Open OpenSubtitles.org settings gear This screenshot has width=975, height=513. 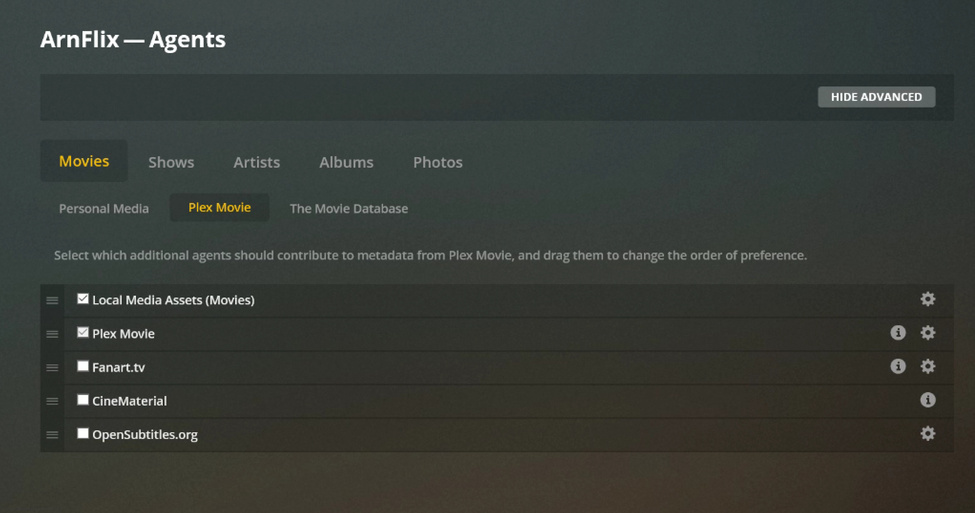point(927,433)
